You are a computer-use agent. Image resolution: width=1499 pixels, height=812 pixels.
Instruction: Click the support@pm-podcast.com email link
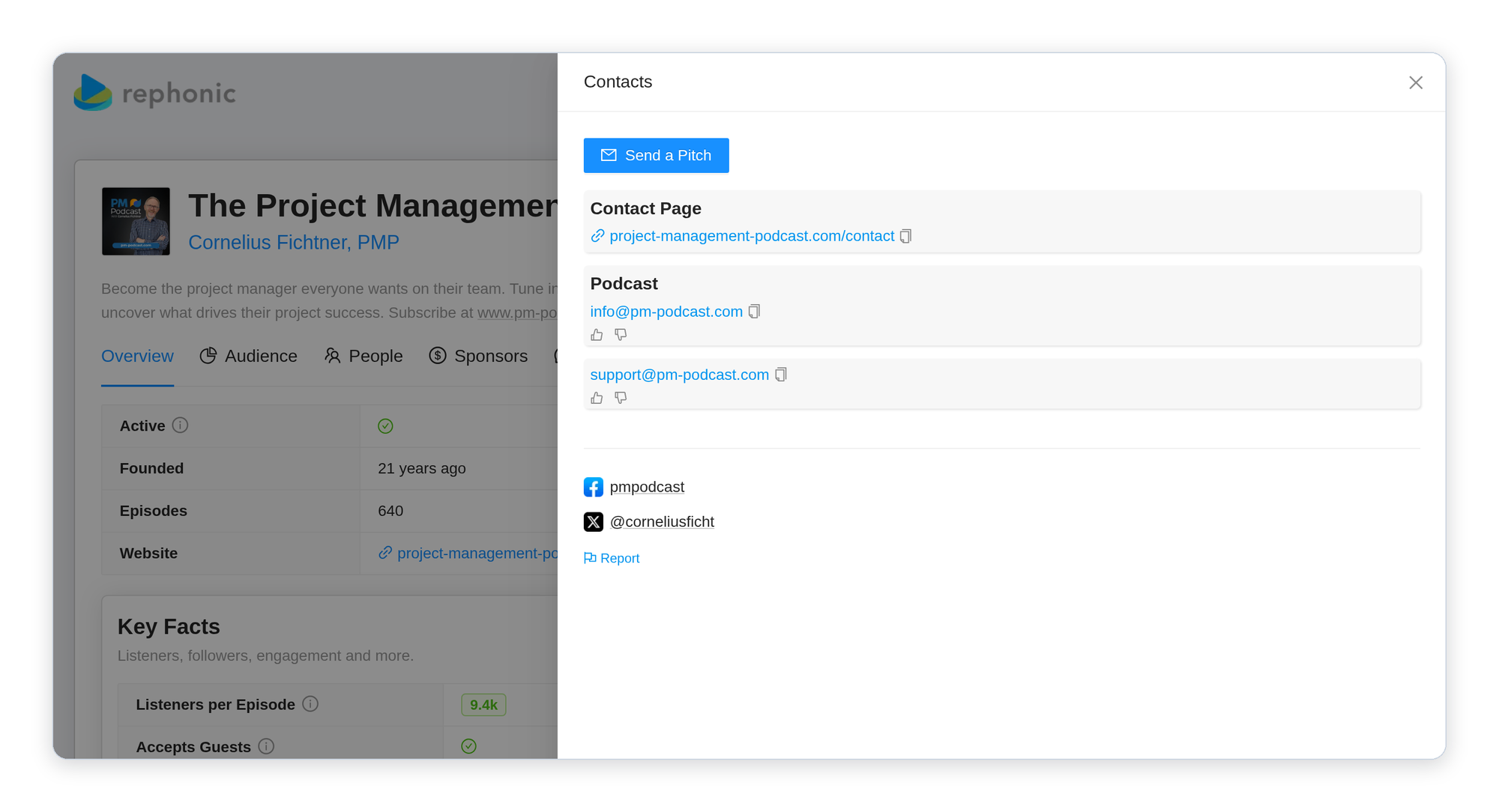pos(680,375)
